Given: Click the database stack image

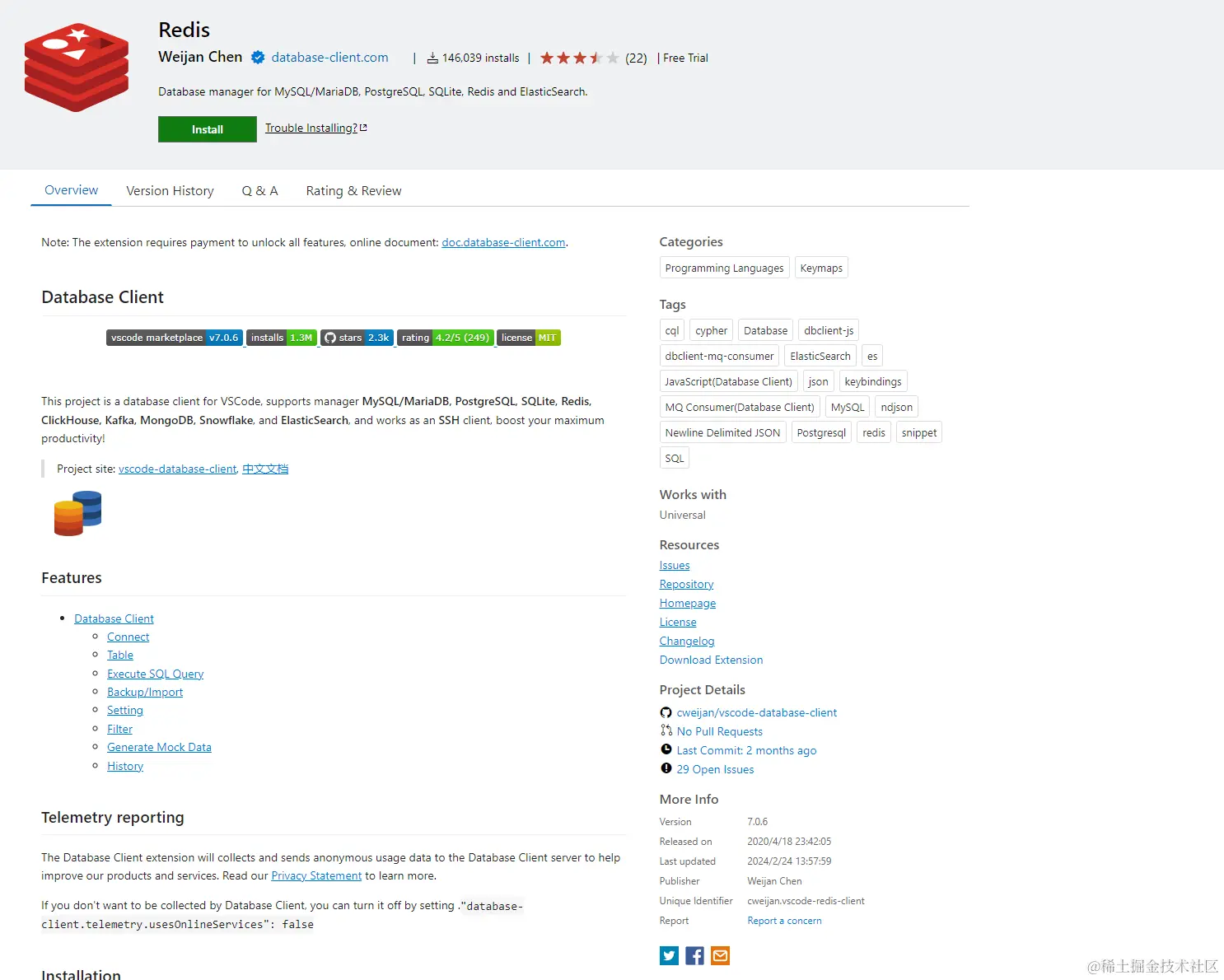Looking at the screenshot, I should (x=77, y=513).
